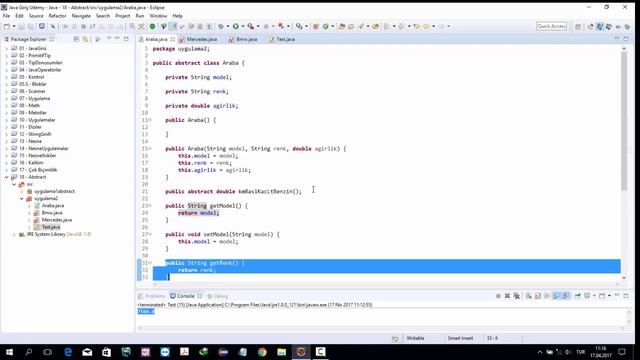Open the Debug button dropdown arrow

click(228, 26)
